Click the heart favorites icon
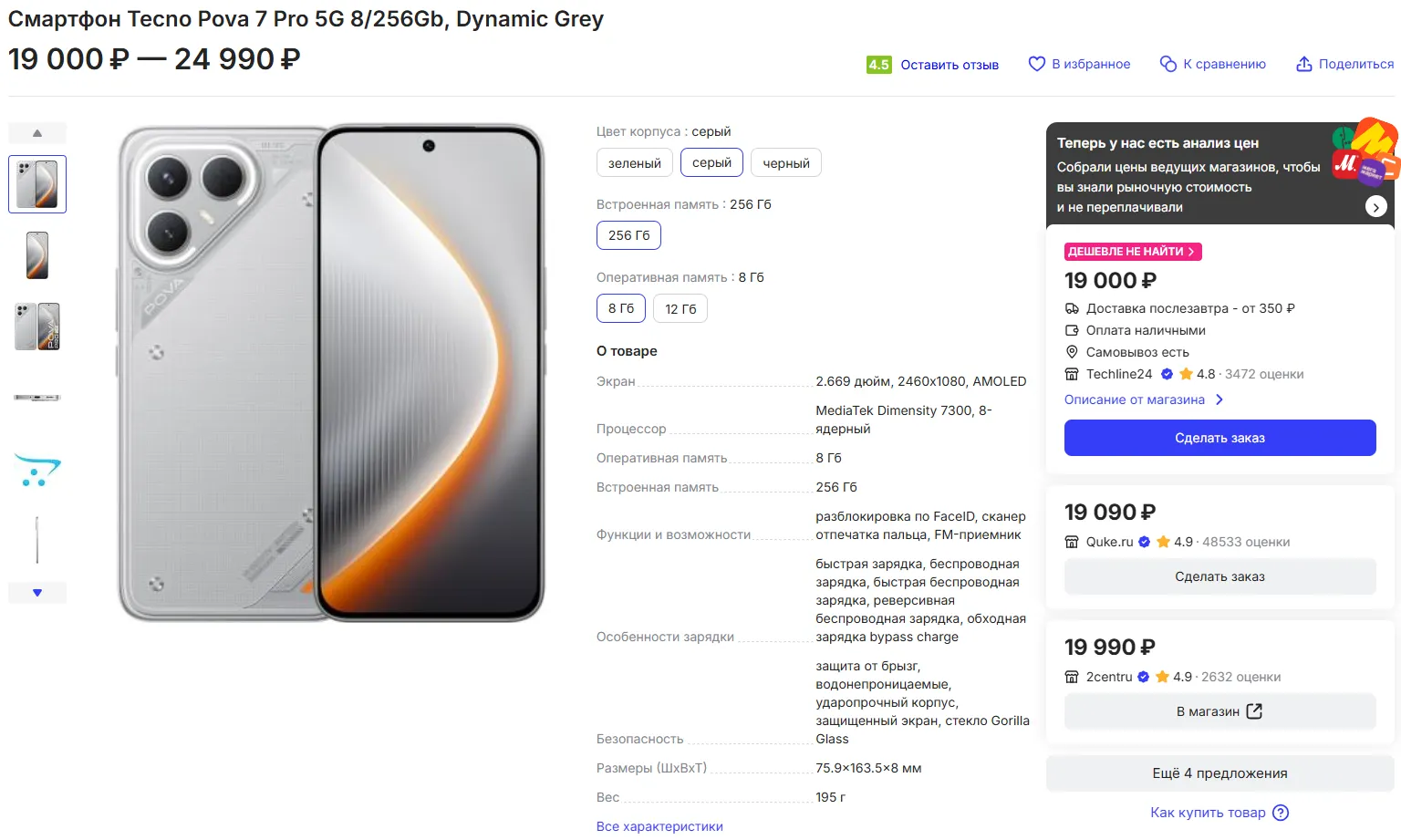The image size is (1401, 840). point(1036,64)
